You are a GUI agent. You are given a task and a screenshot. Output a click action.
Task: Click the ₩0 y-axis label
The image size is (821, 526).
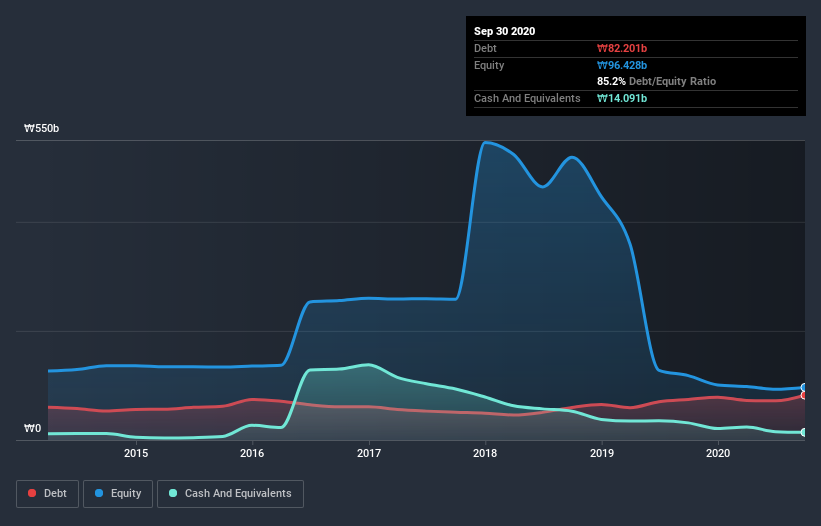click(32, 429)
